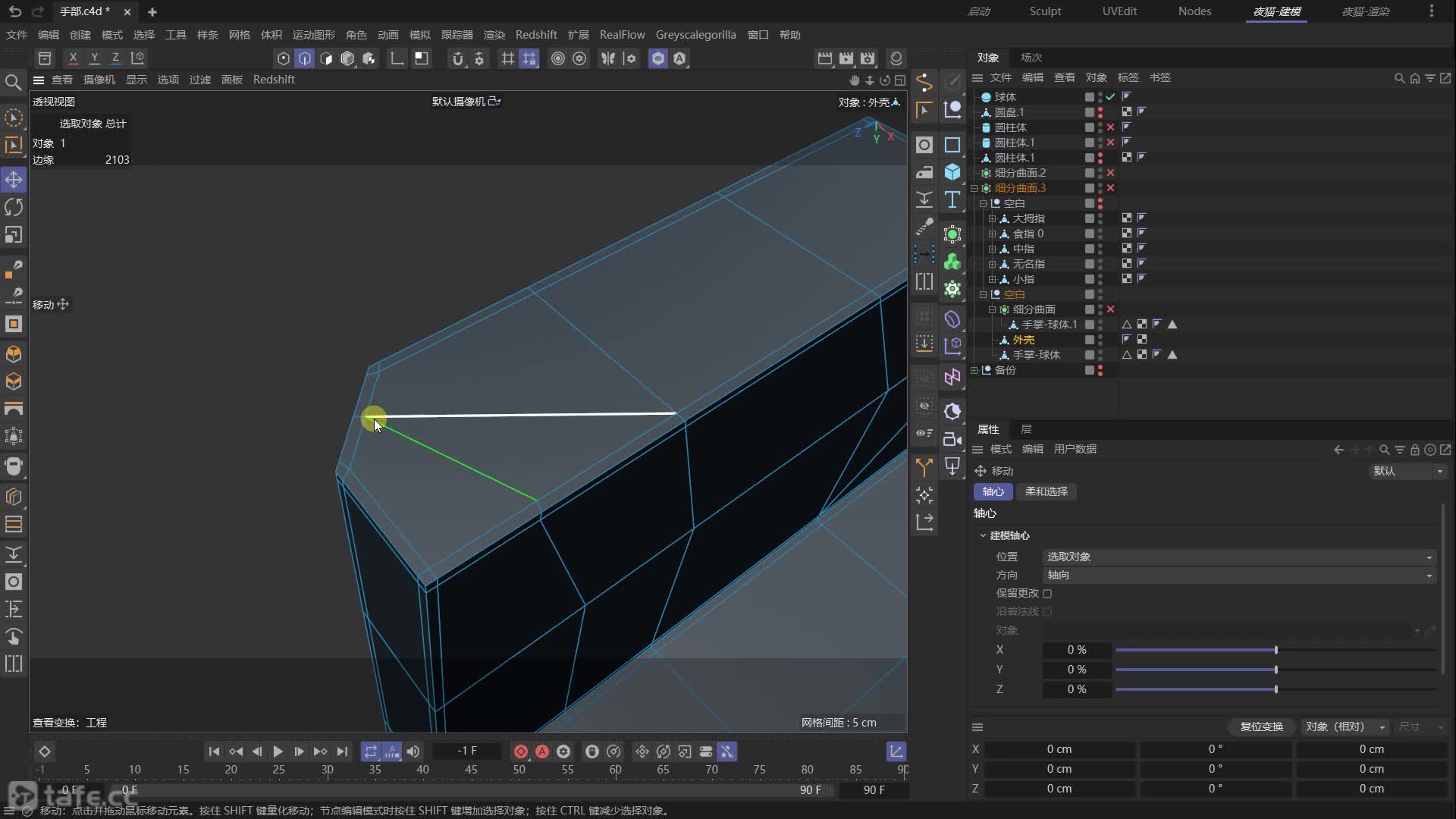Expand the 大拇指 tree node
Viewport: 1456px width, 819px height.
coord(993,218)
